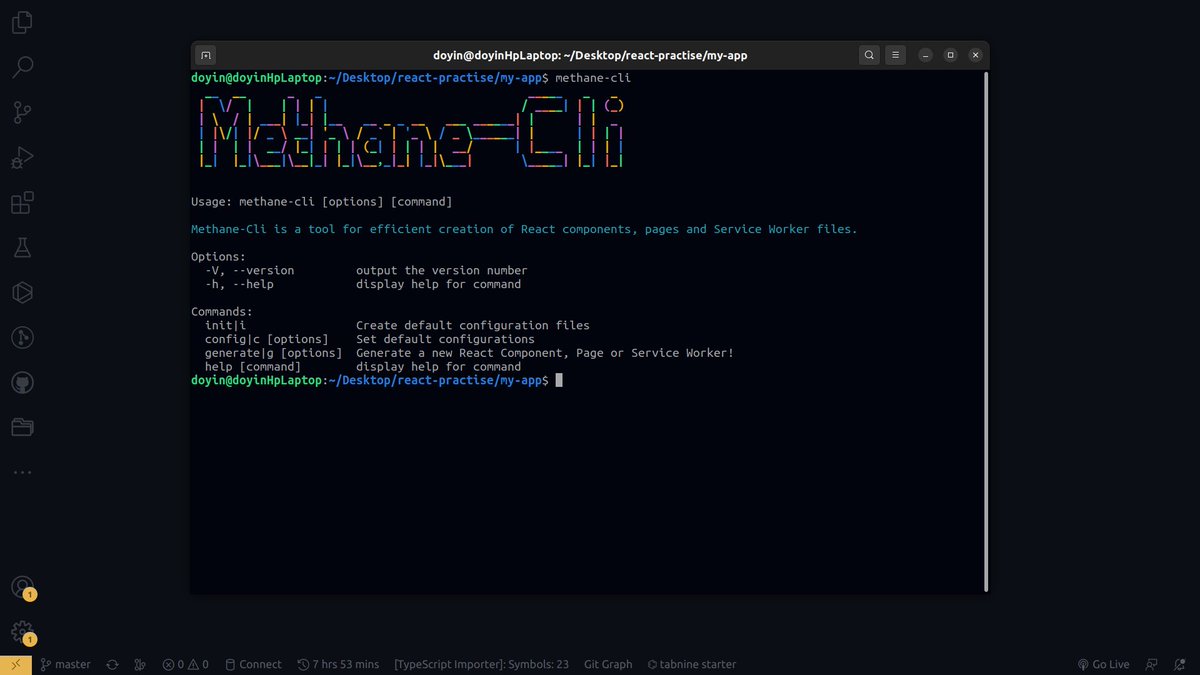Open a new terminal tab in the terminal window
This screenshot has height=675, width=1200.
pyautogui.click(x=205, y=55)
